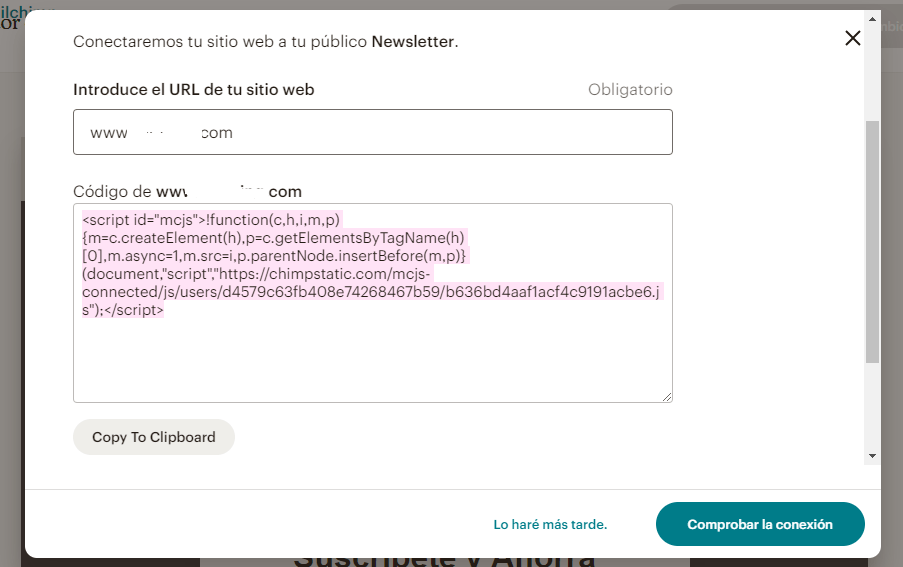Click the dialog scrollbar down arrow
This screenshot has width=903, height=567.
pos(872,456)
